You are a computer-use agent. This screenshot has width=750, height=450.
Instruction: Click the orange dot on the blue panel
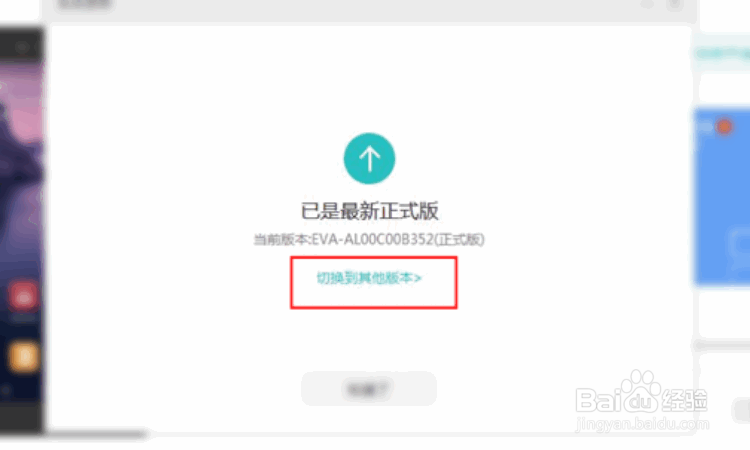[724, 127]
